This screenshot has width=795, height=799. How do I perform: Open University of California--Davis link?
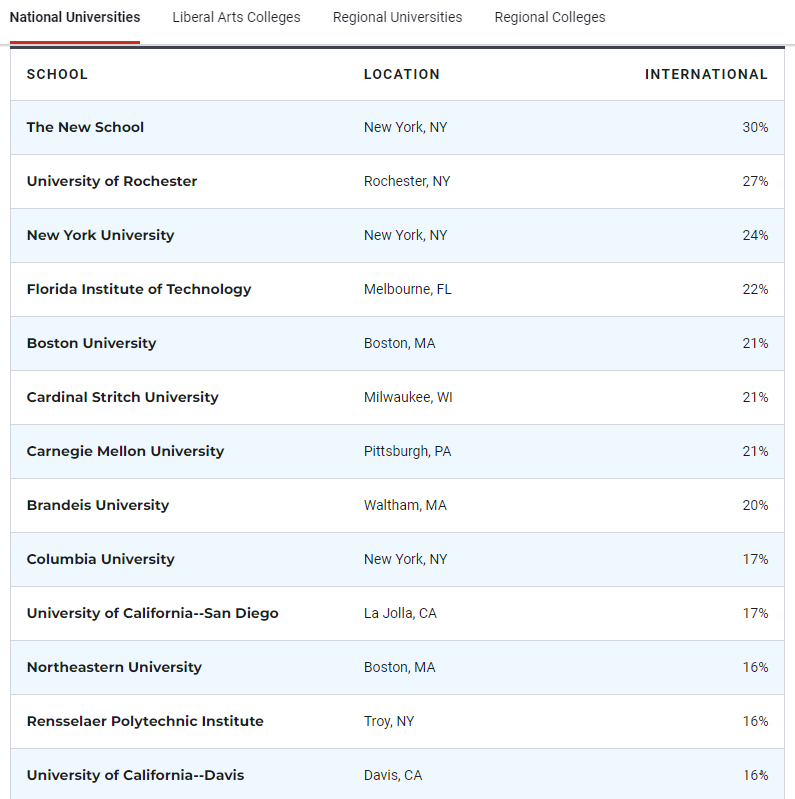[135, 775]
